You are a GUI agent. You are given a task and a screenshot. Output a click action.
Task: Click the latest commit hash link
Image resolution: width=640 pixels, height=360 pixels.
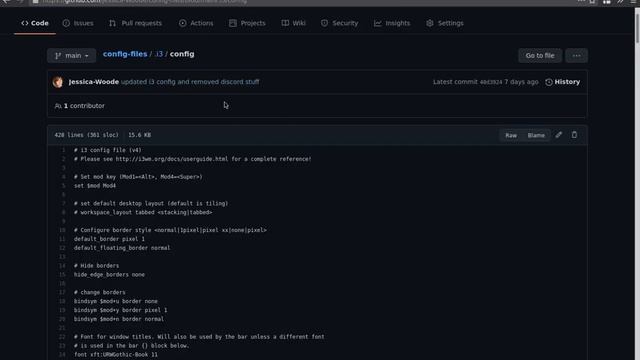pos(491,82)
